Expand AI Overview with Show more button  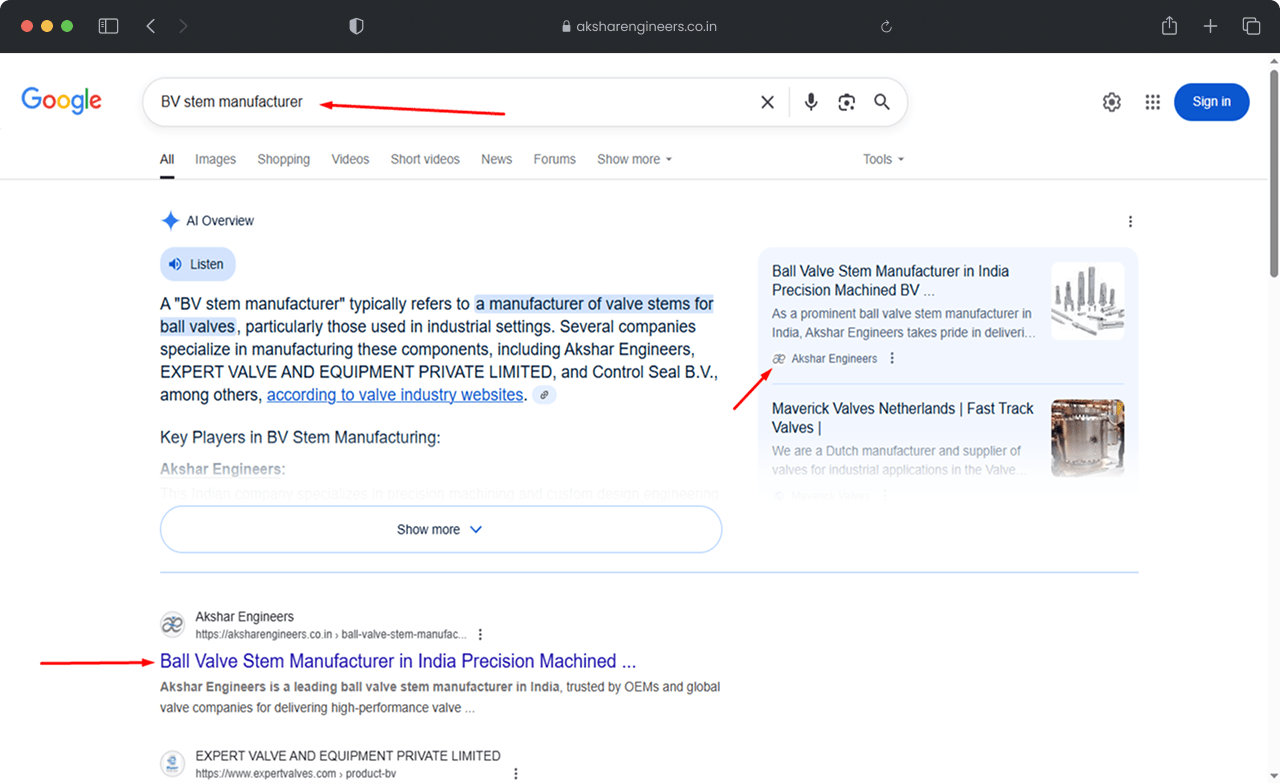pyautogui.click(x=441, y=529)
